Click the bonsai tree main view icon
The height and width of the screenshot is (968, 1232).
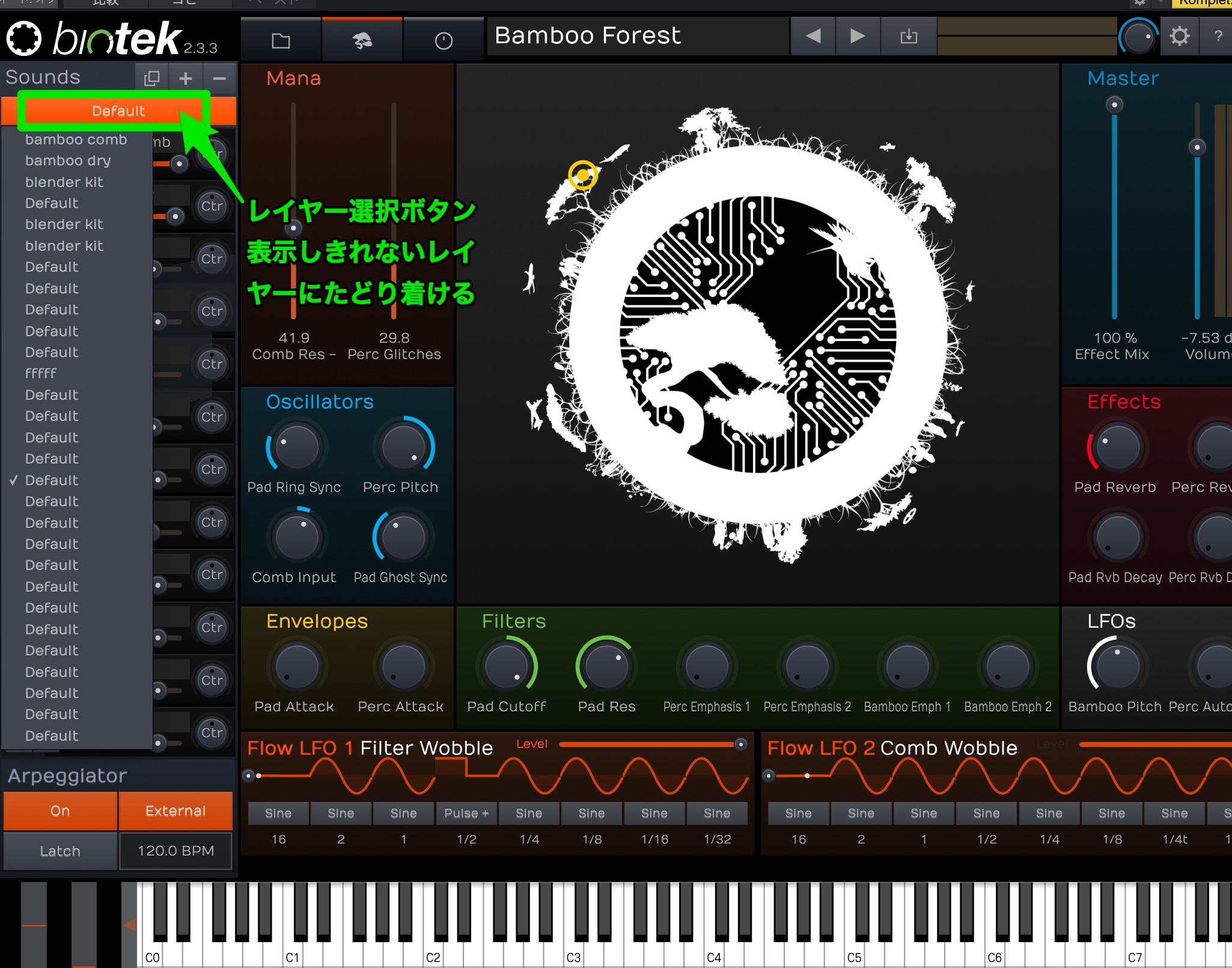(x=362, y=40)
